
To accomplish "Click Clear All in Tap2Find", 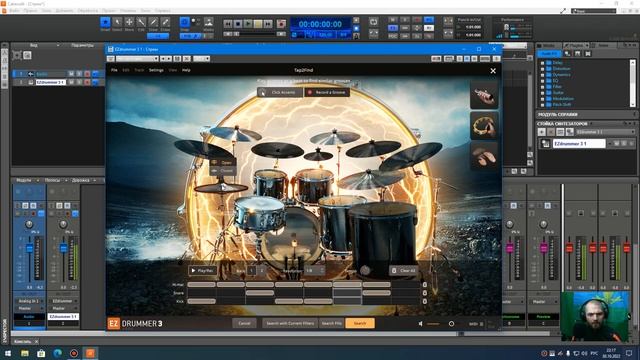I will (x=404, y=271).
